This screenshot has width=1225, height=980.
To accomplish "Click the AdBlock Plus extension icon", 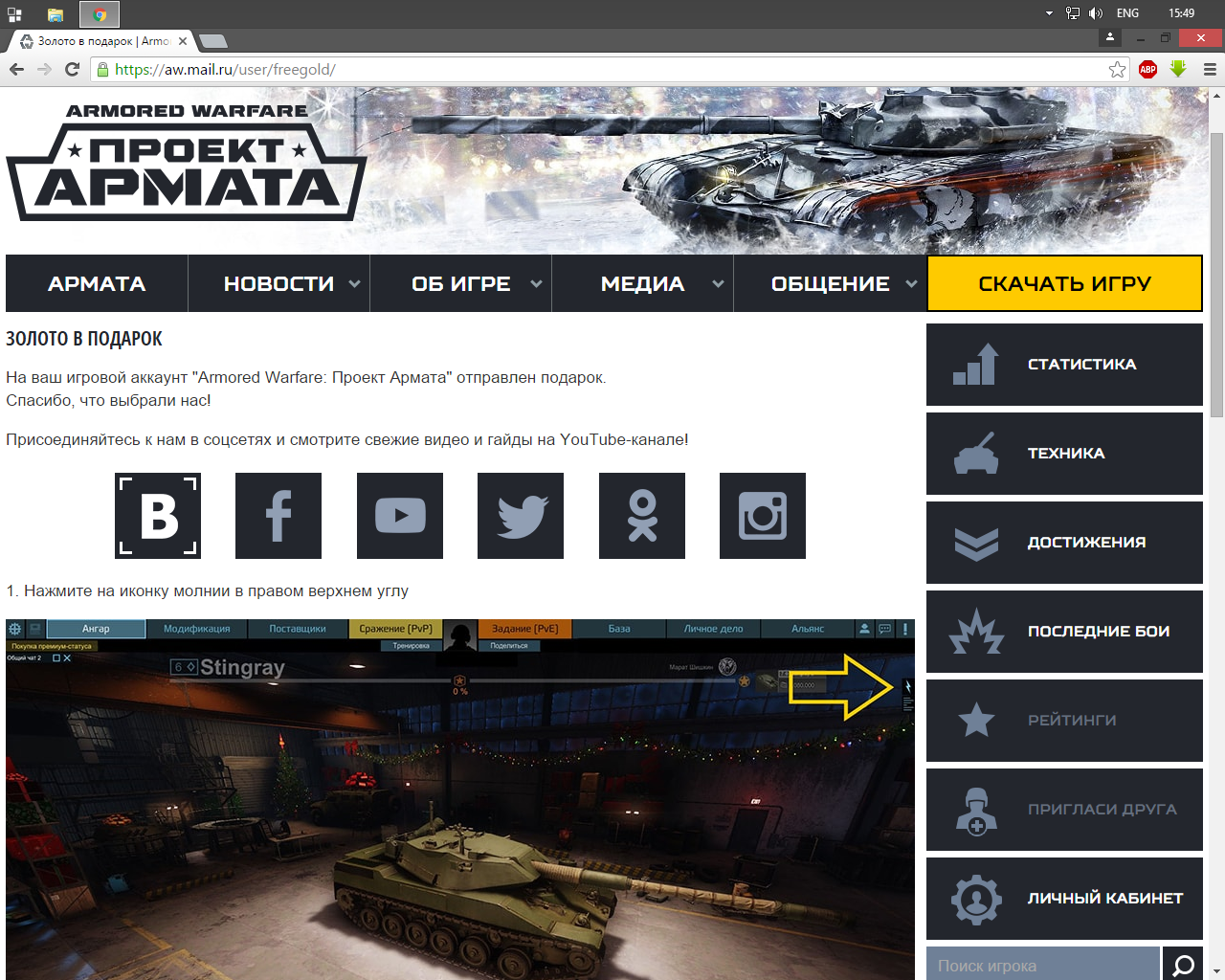I will coord(1147,69).
